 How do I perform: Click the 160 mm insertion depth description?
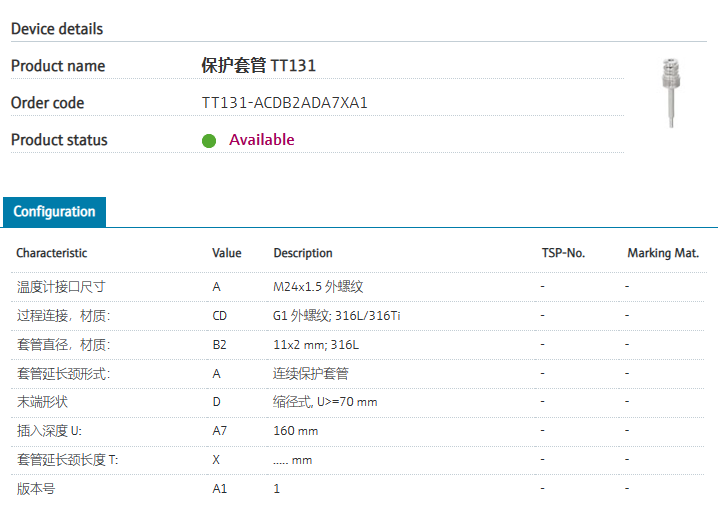coord(295,431)
